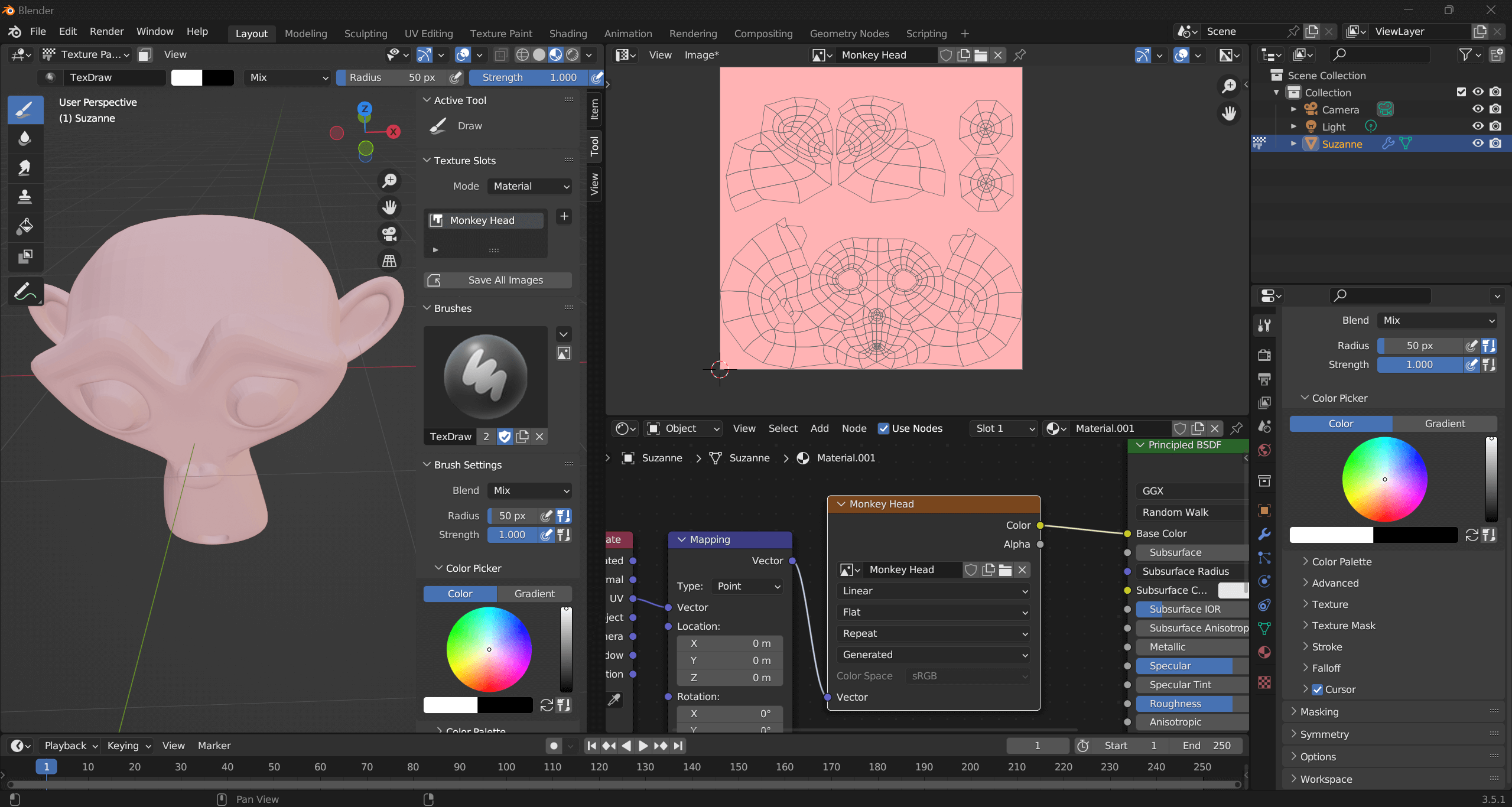Click the Strength slider in header
This screenshot has width=1512, height=807.
click(x=529, y=77)
